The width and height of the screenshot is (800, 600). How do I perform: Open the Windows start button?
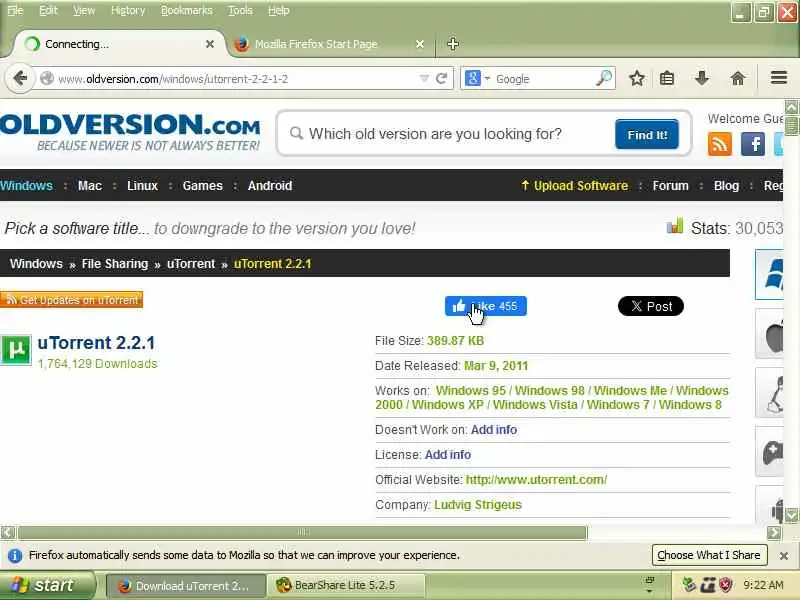pos(47,585)
